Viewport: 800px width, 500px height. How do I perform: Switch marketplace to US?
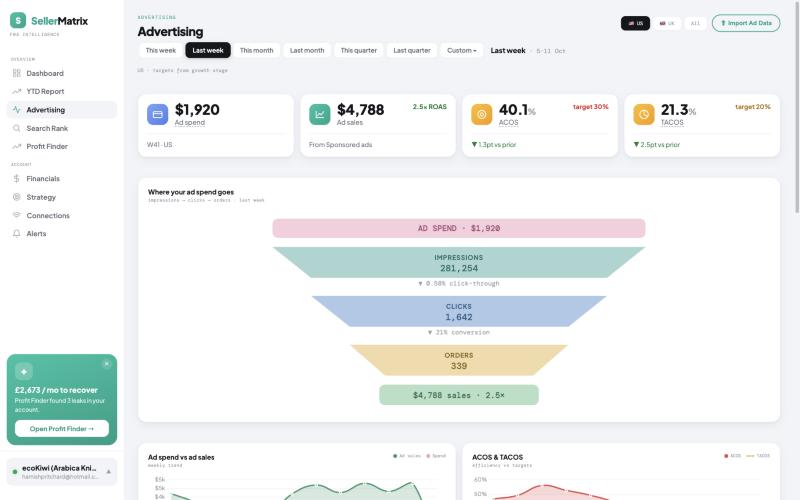coord(635,23)
